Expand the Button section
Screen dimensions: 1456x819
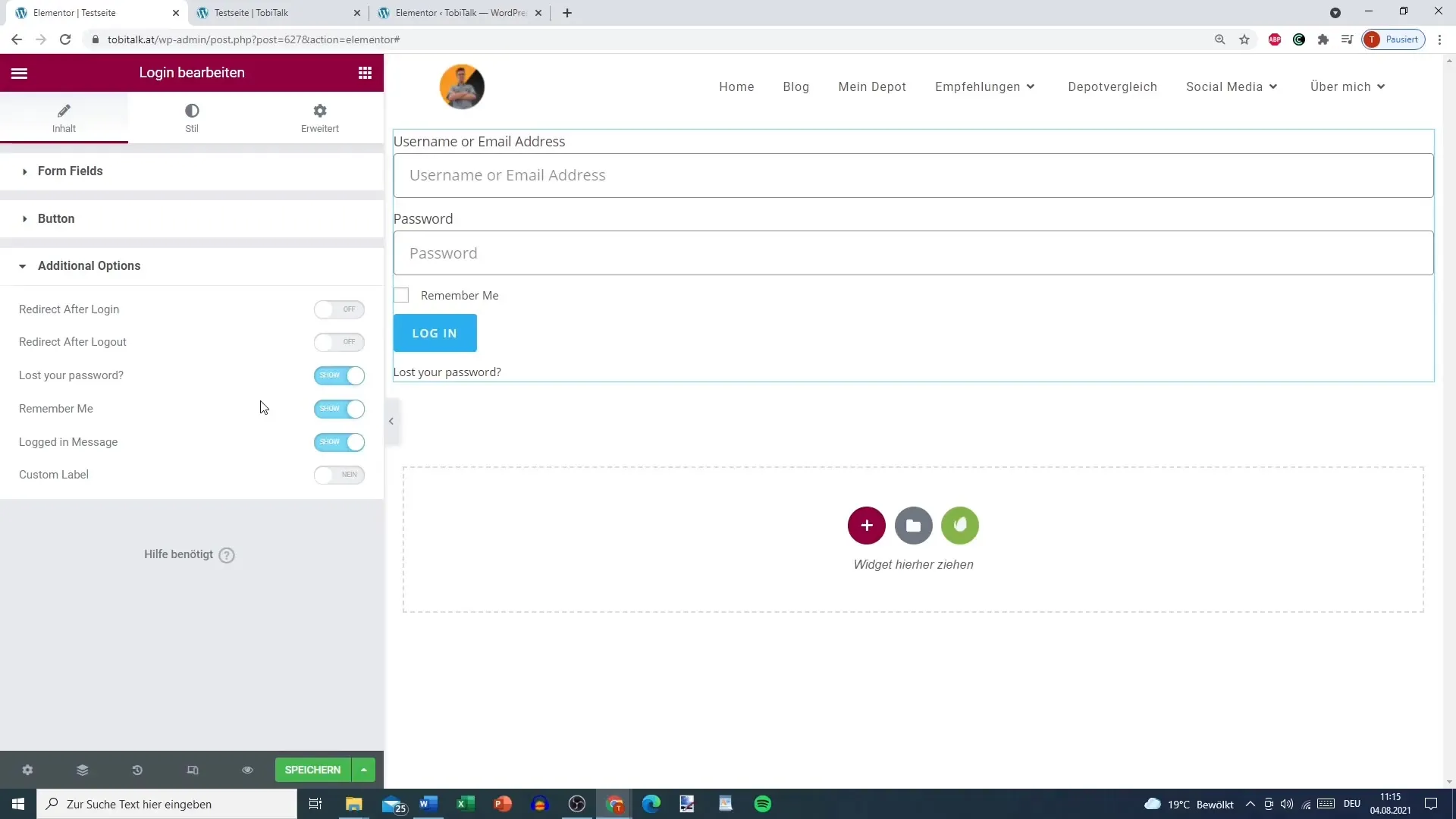(x=192, y=219)
